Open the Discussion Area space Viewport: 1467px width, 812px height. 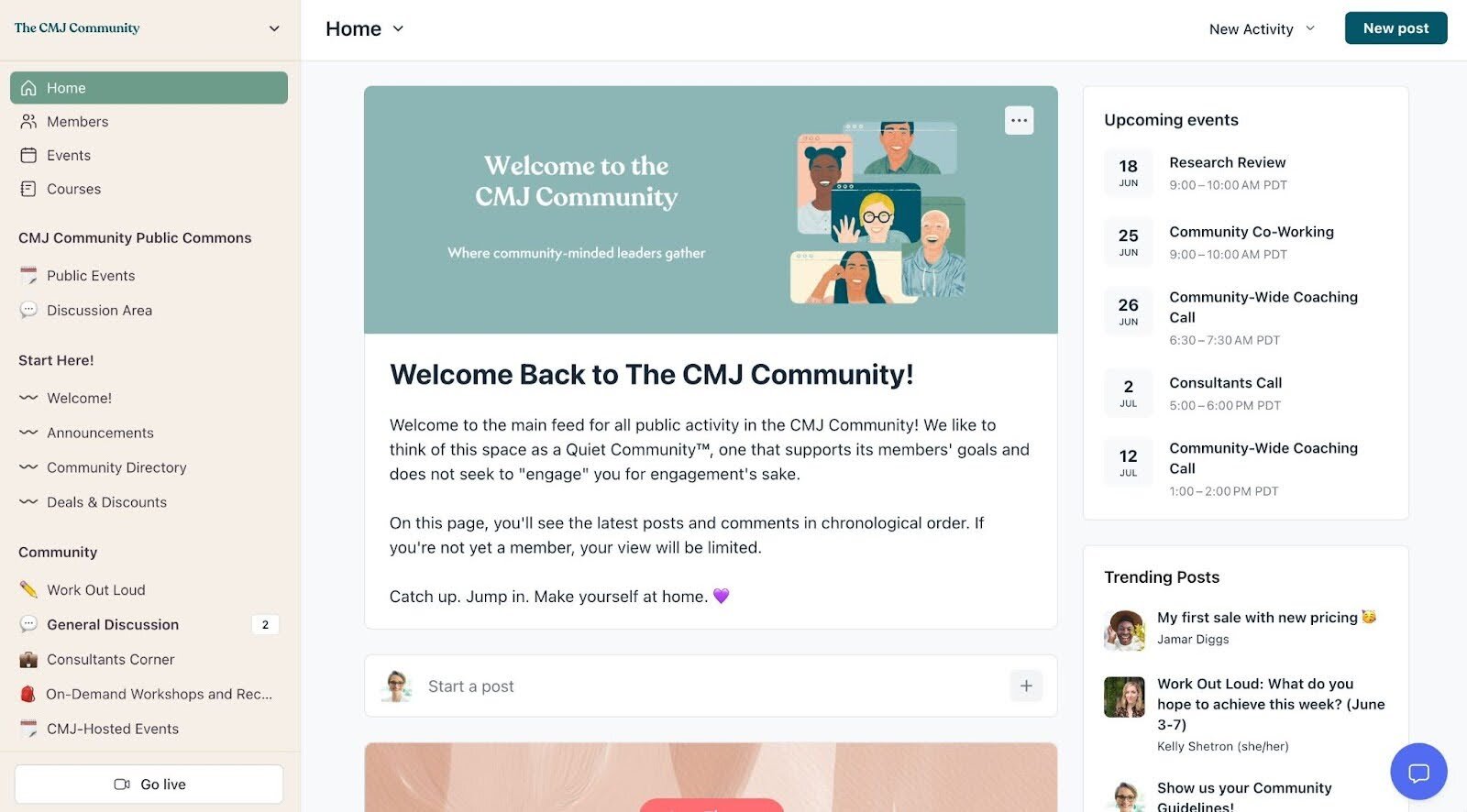(x=149, y=310)
